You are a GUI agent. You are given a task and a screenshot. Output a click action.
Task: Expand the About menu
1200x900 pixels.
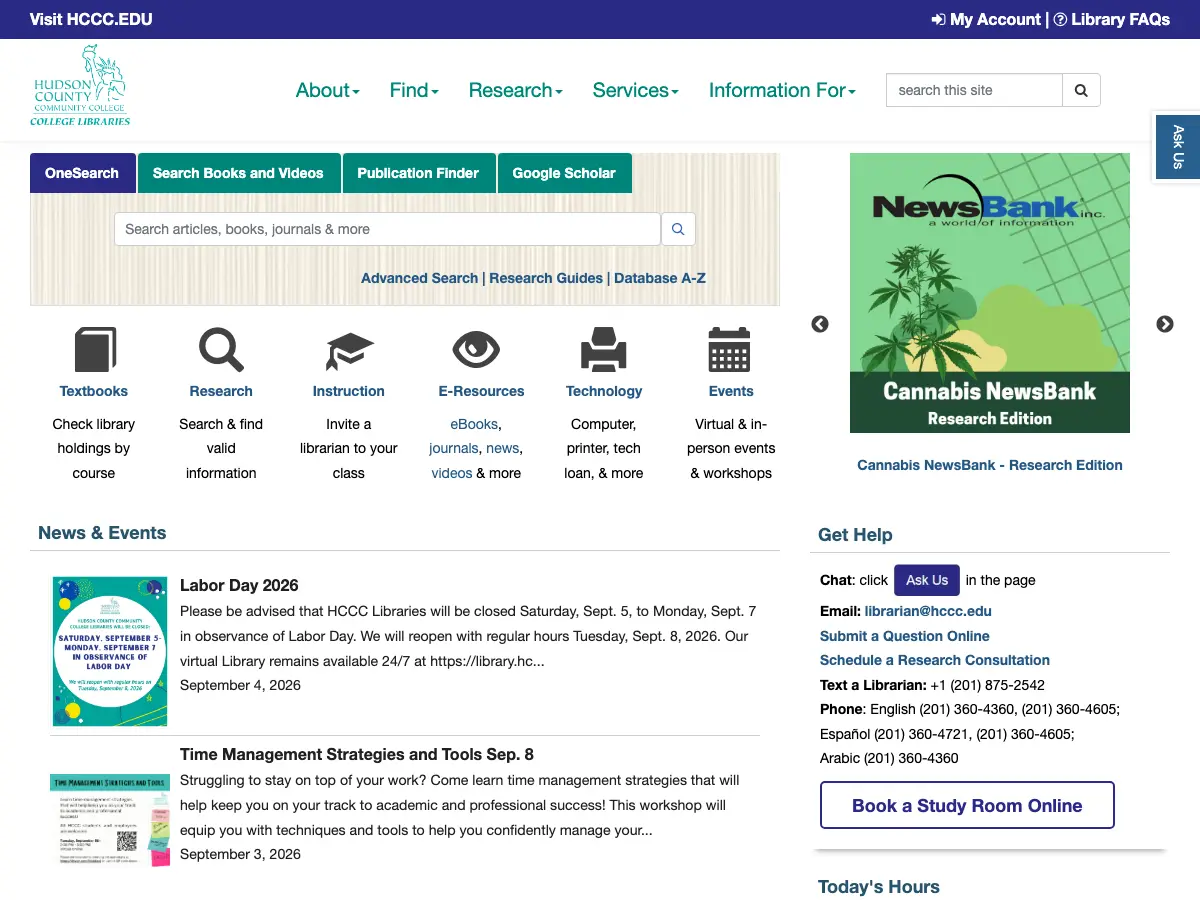click(327, 90)
